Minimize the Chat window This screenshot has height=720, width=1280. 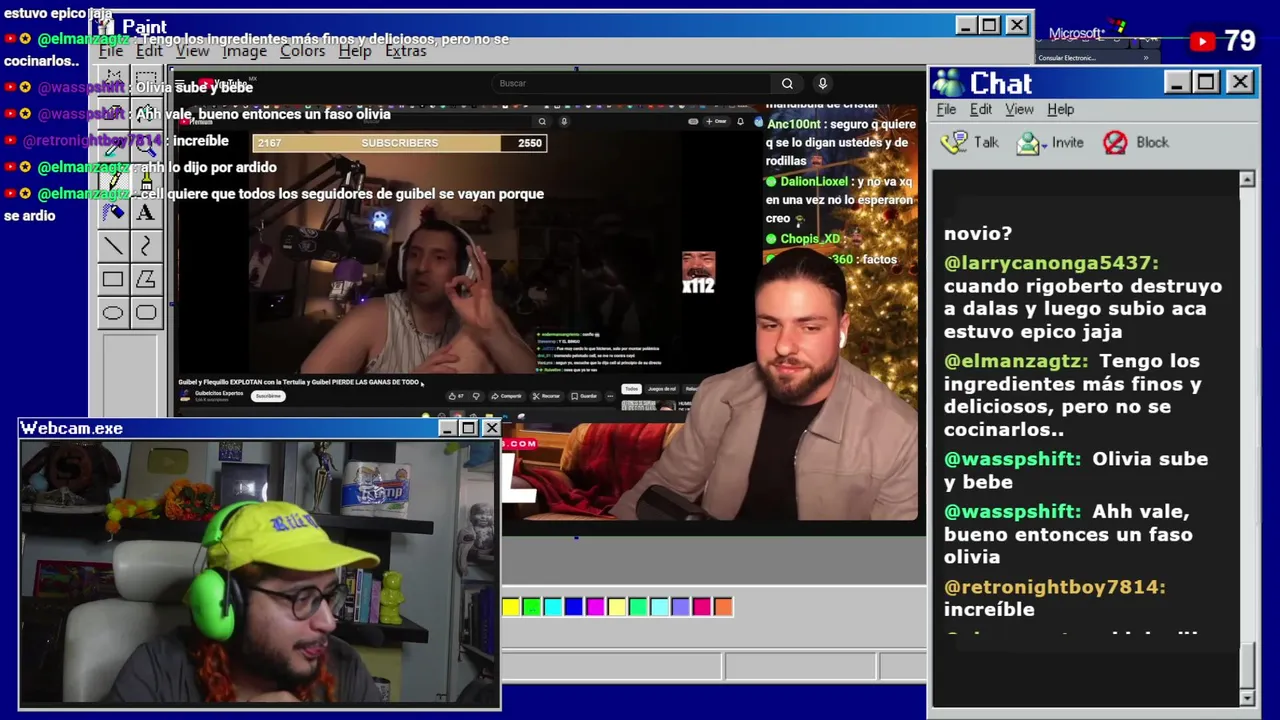click(1177, 83)
